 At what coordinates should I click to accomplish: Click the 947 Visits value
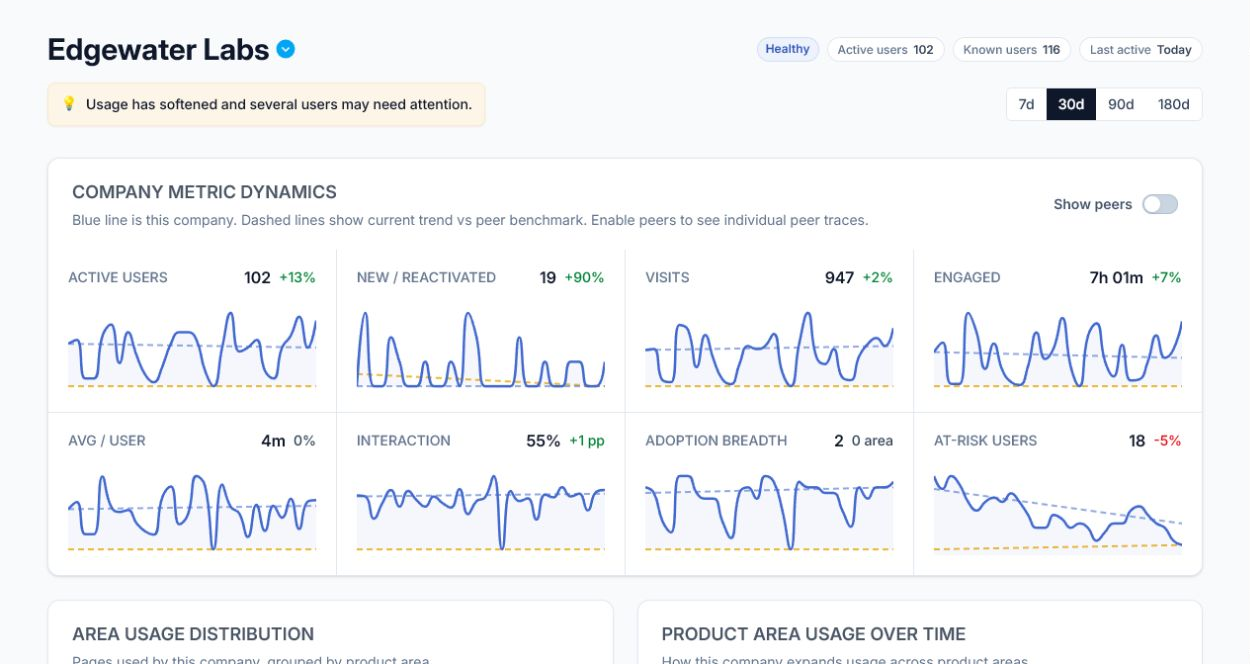point(839,277)
